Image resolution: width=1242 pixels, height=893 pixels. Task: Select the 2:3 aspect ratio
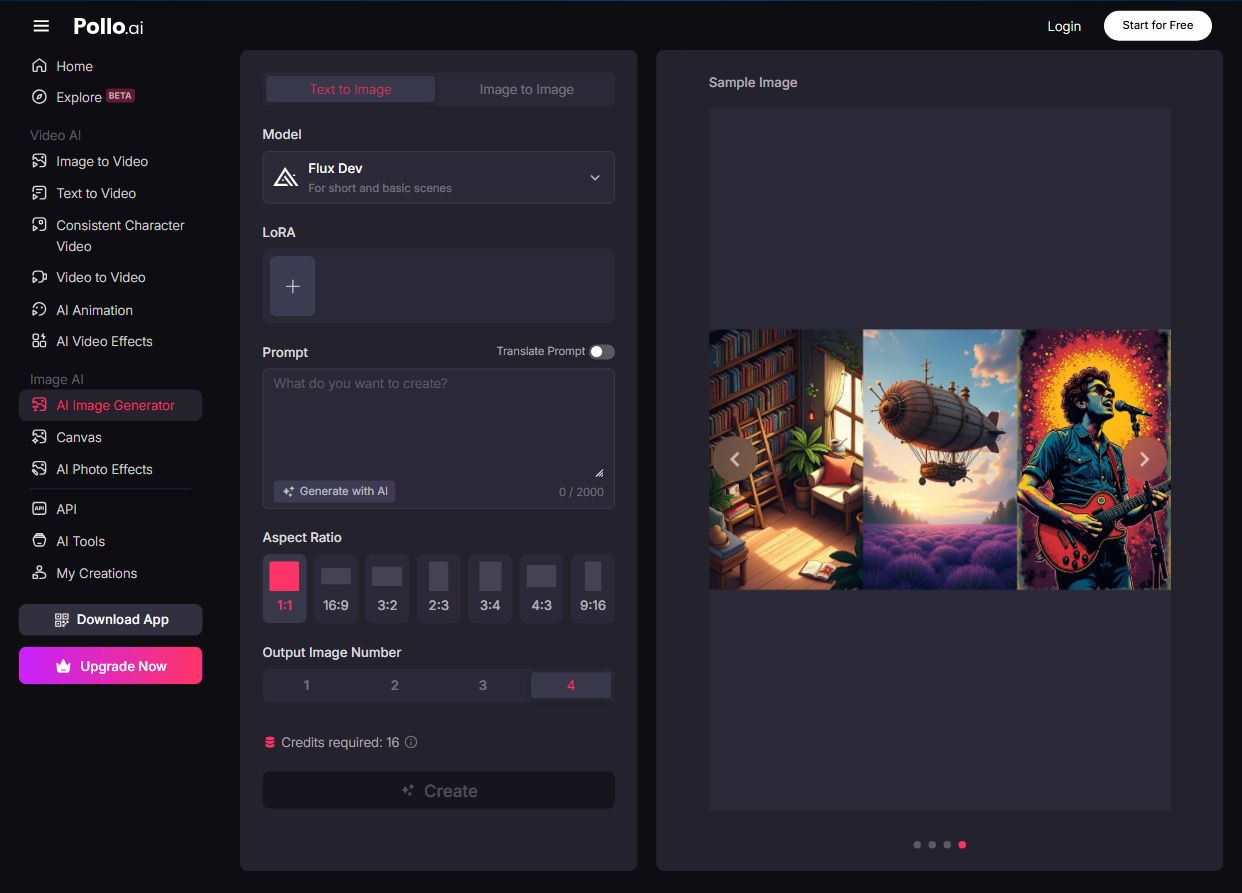[439, 588]
